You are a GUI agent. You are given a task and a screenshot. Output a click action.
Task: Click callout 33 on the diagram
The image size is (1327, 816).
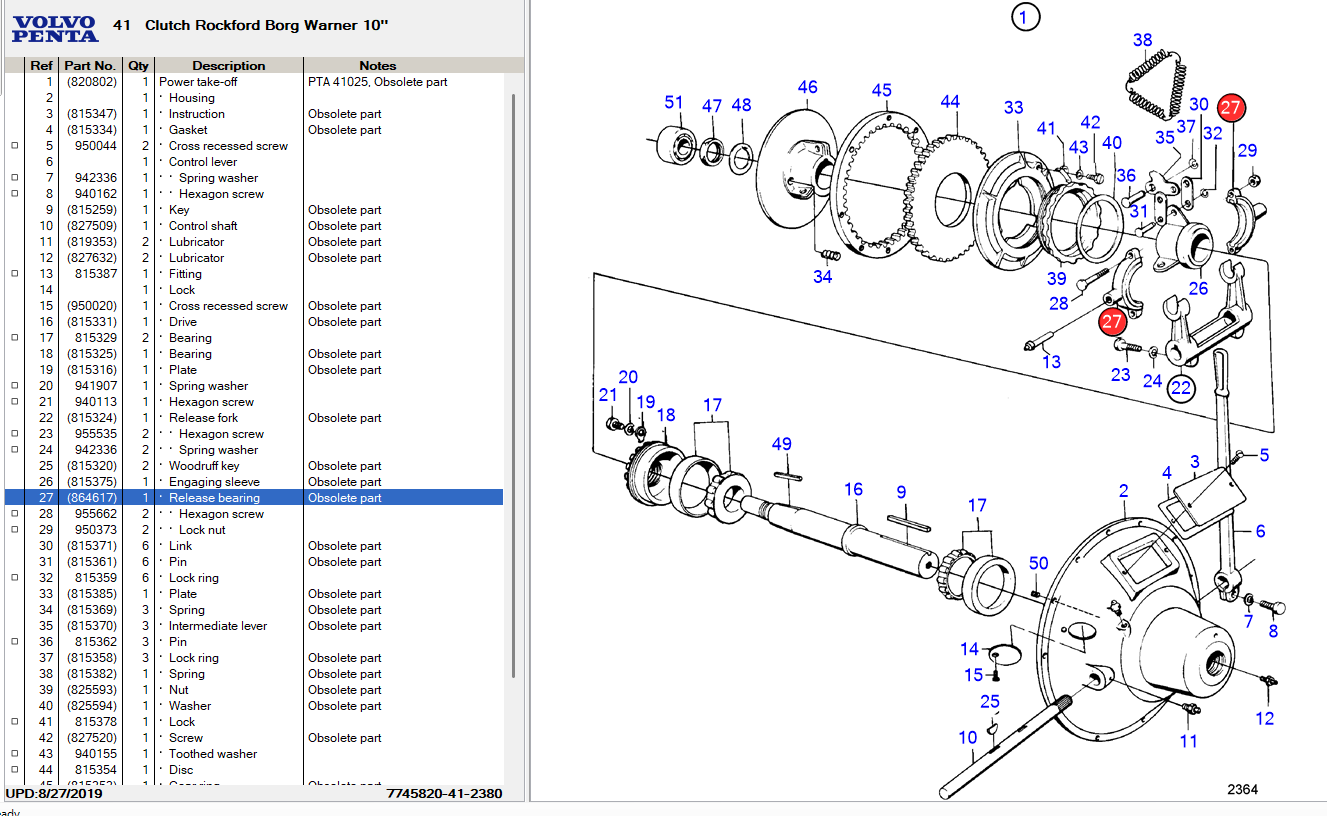point(1014,108)
